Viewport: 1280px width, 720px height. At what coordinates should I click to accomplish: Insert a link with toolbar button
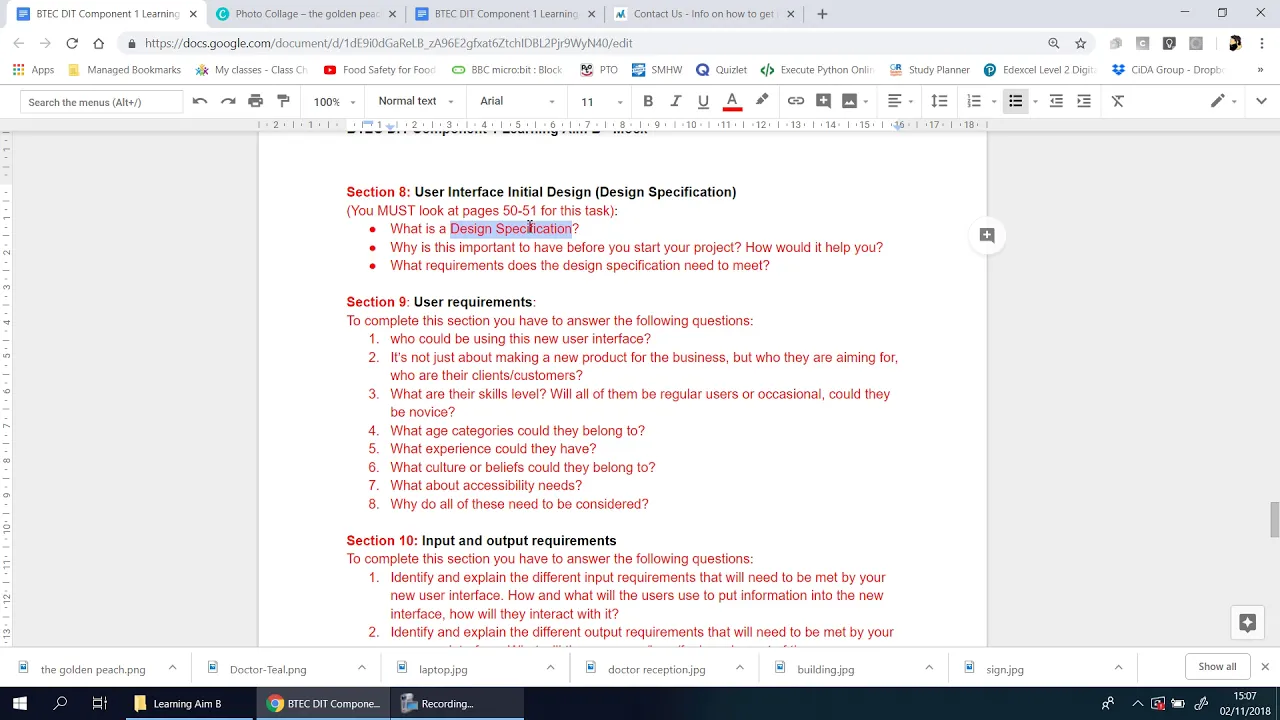[x=796, y=101]
